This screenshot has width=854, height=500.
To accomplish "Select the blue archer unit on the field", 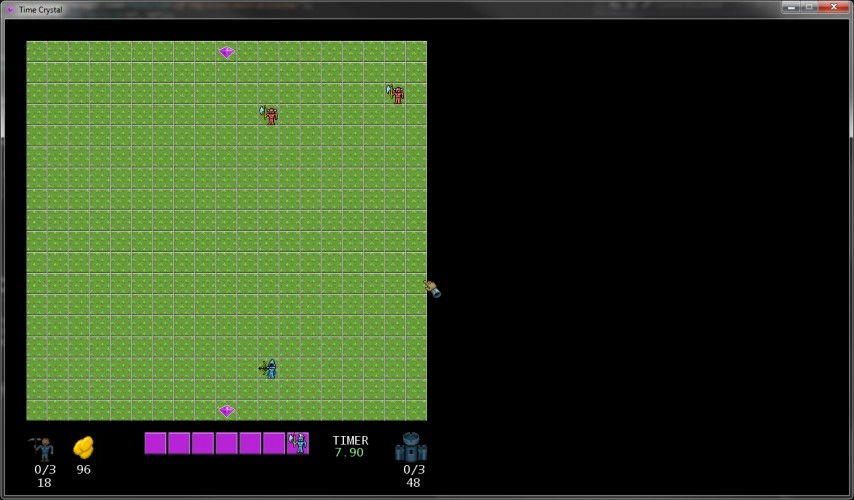I will pyautogui.click(x=268, y=369).
